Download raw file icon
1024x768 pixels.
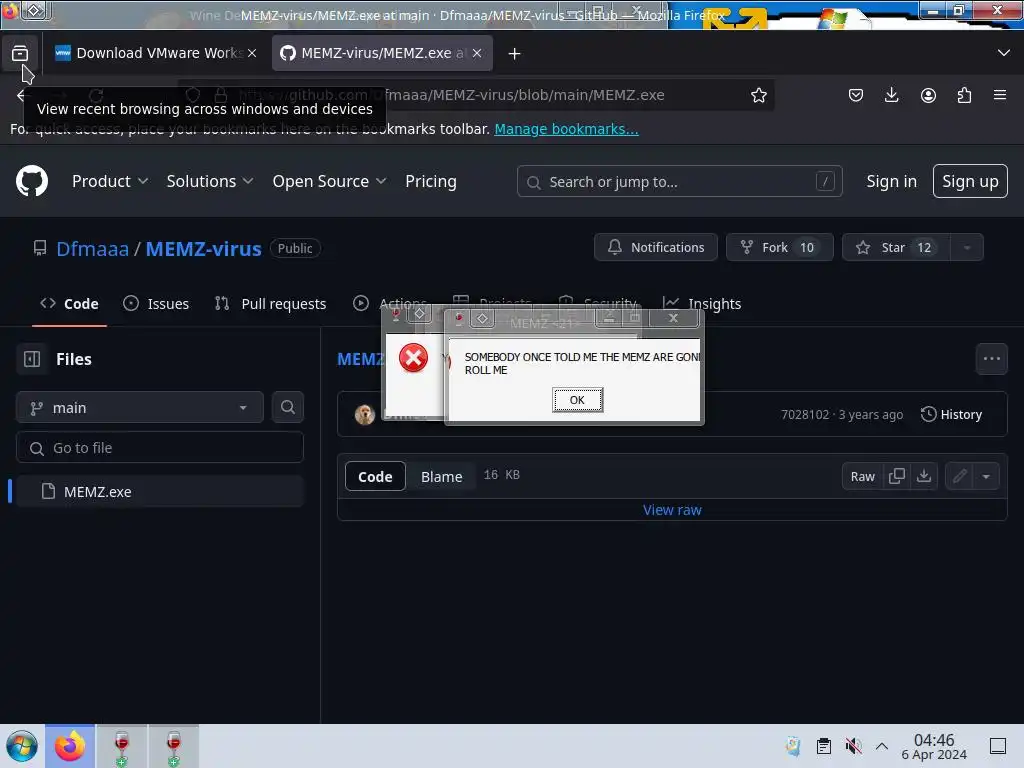924,477
